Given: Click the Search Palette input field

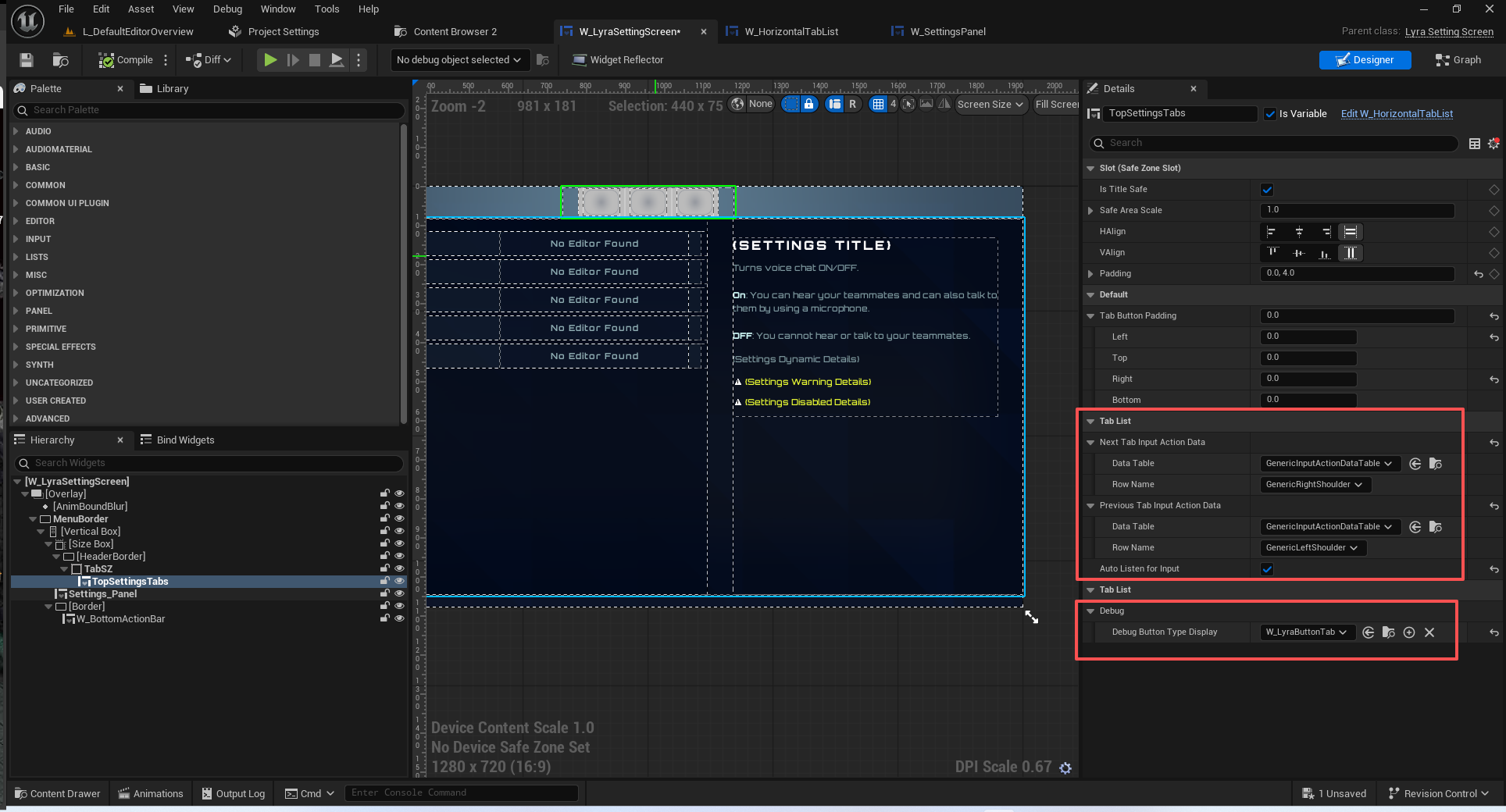Looking at the screenshot, I should (211, 110).
